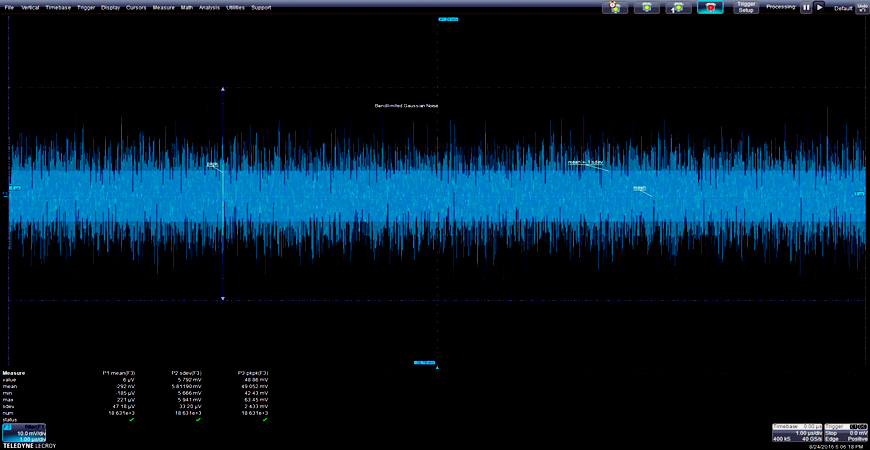Click the 'Processing' label in top bar
Screen dimensions: 870x450
click(781, 7)
